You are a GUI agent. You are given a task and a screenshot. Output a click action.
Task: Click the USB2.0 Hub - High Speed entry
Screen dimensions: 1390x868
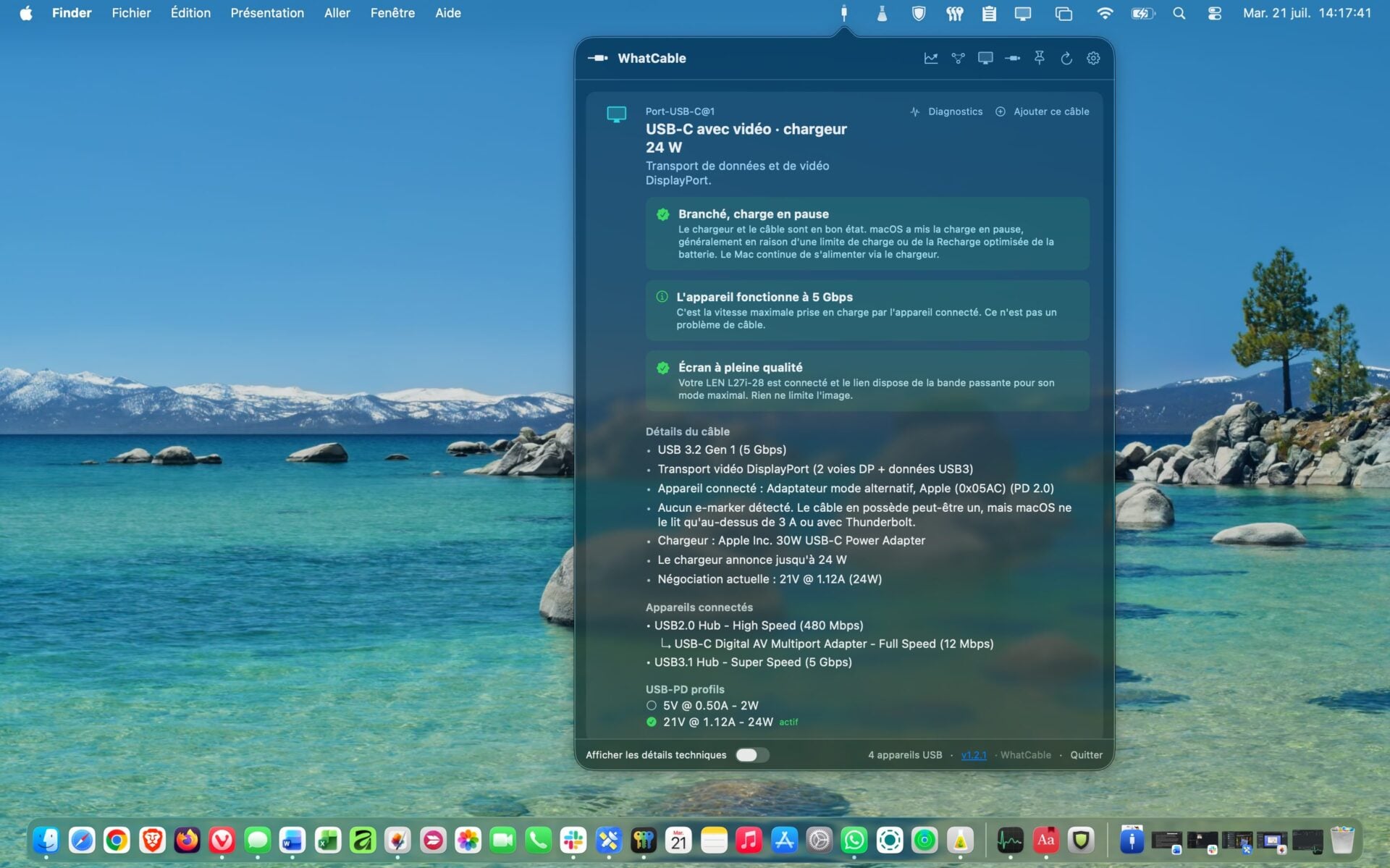click(759, 625)
